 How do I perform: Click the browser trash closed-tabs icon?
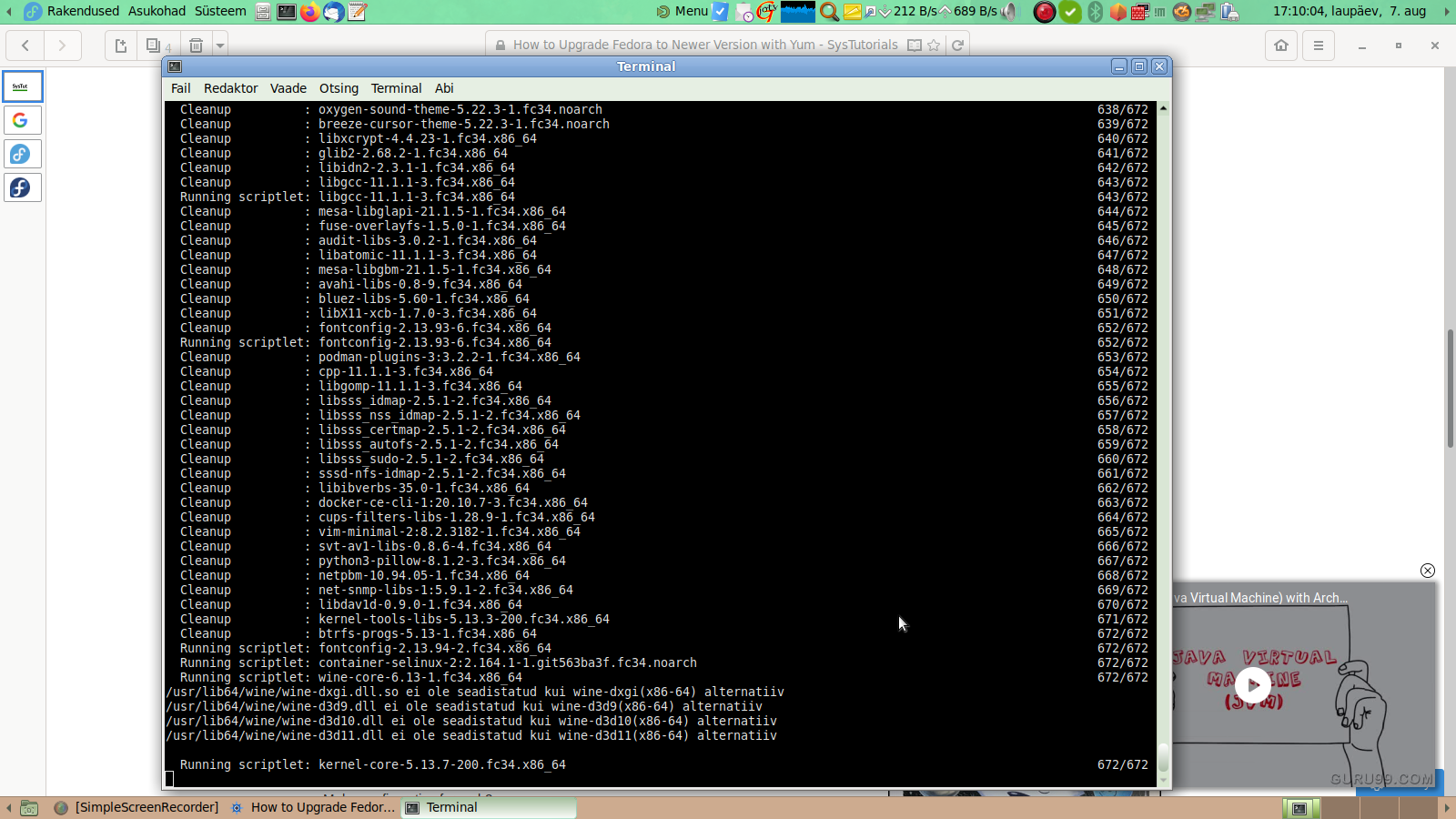coord(196,45)
